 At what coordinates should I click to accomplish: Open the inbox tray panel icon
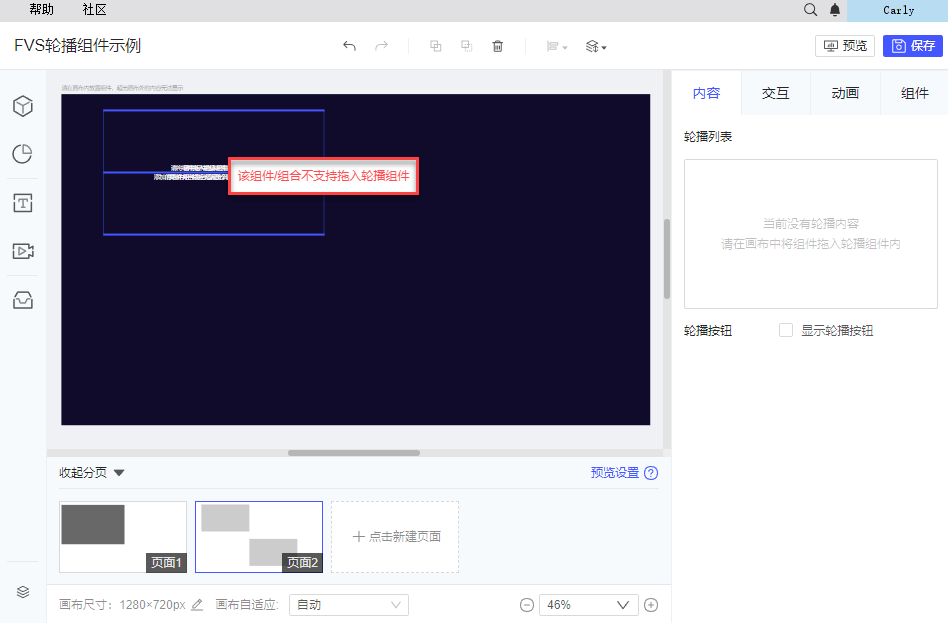click(x=23, y=300)
